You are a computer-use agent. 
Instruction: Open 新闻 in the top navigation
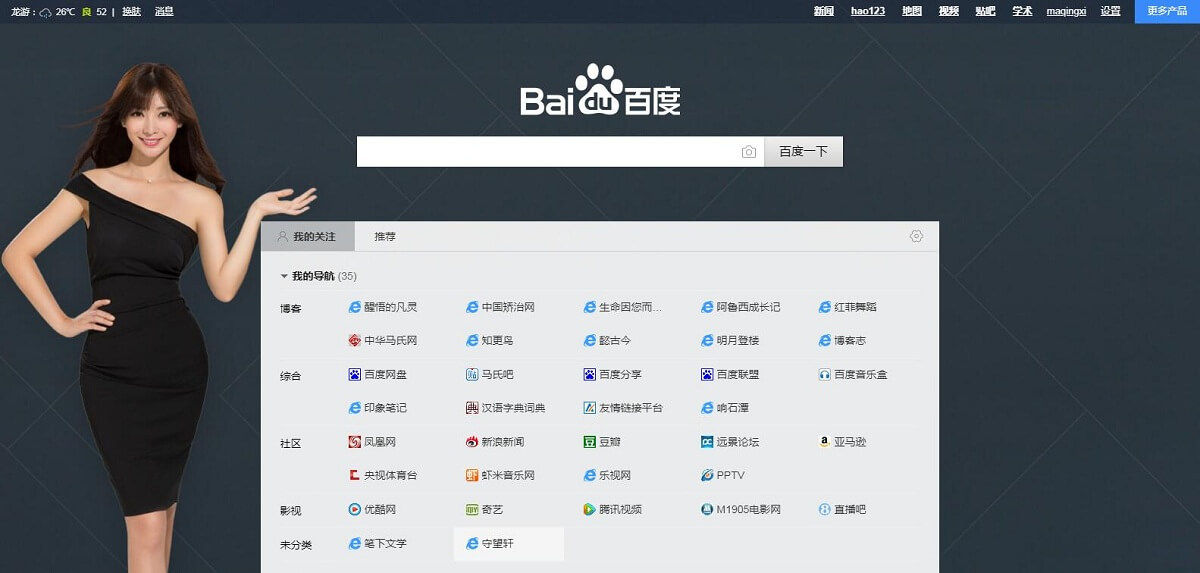[x=824, y=12]
